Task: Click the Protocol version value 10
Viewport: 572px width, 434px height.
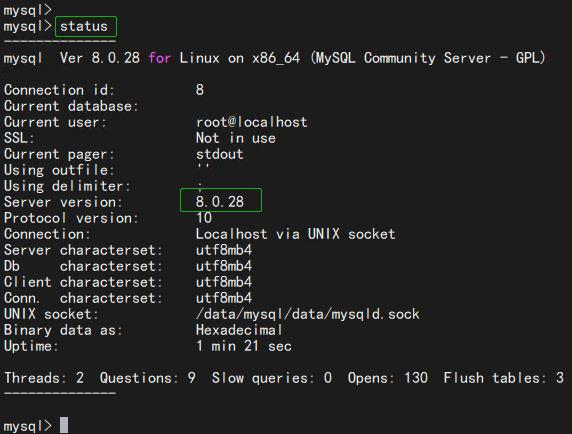Action: (204, 218)
